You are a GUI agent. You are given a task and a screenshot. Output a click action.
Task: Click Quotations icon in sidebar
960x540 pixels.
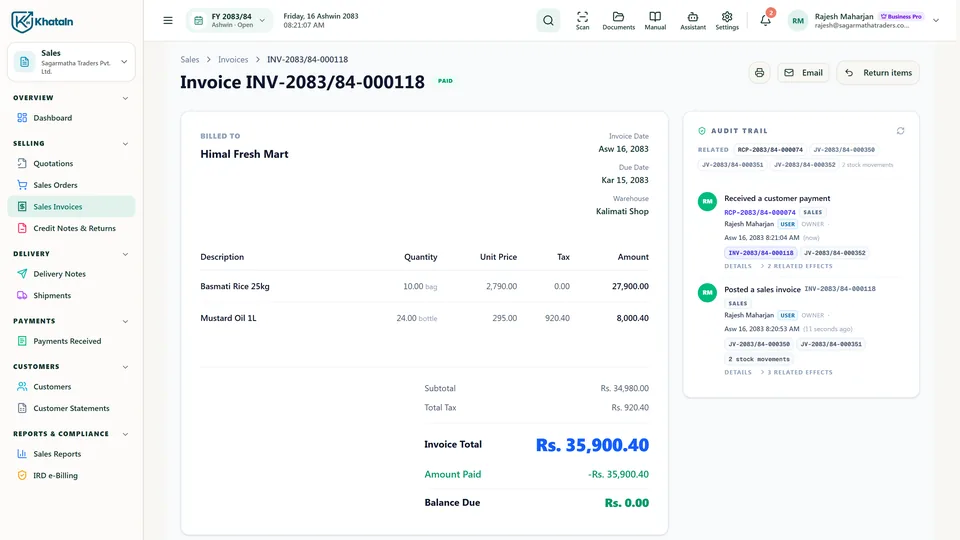pos(22,163)
